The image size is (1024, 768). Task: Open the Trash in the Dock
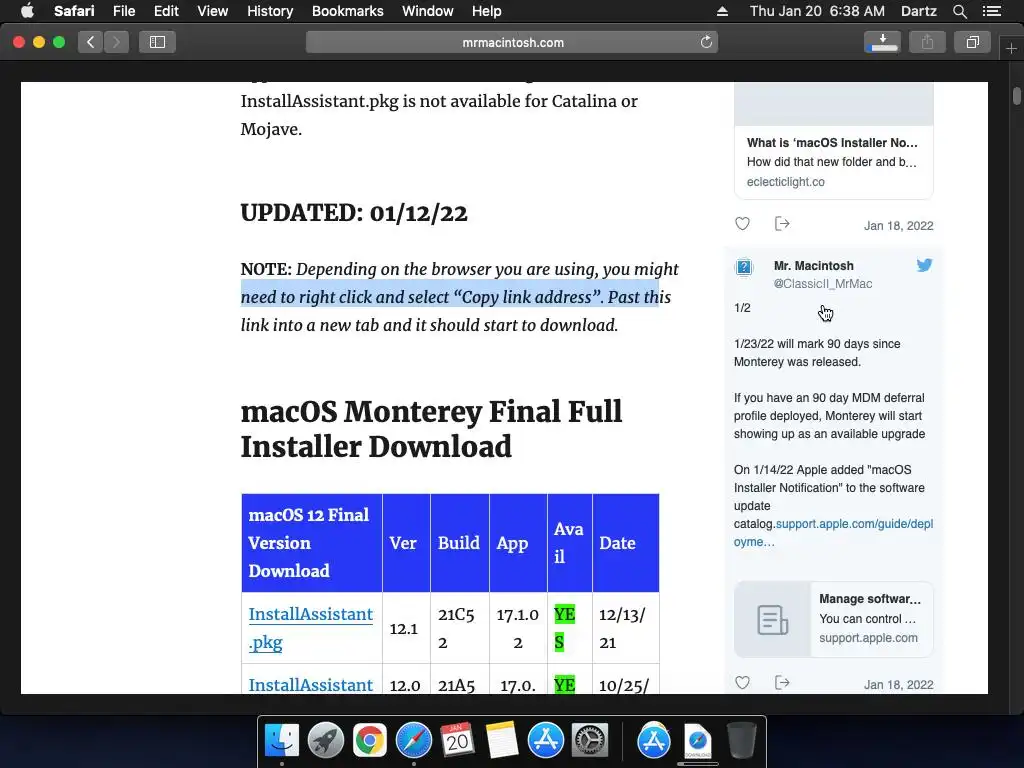coord(741,740)
